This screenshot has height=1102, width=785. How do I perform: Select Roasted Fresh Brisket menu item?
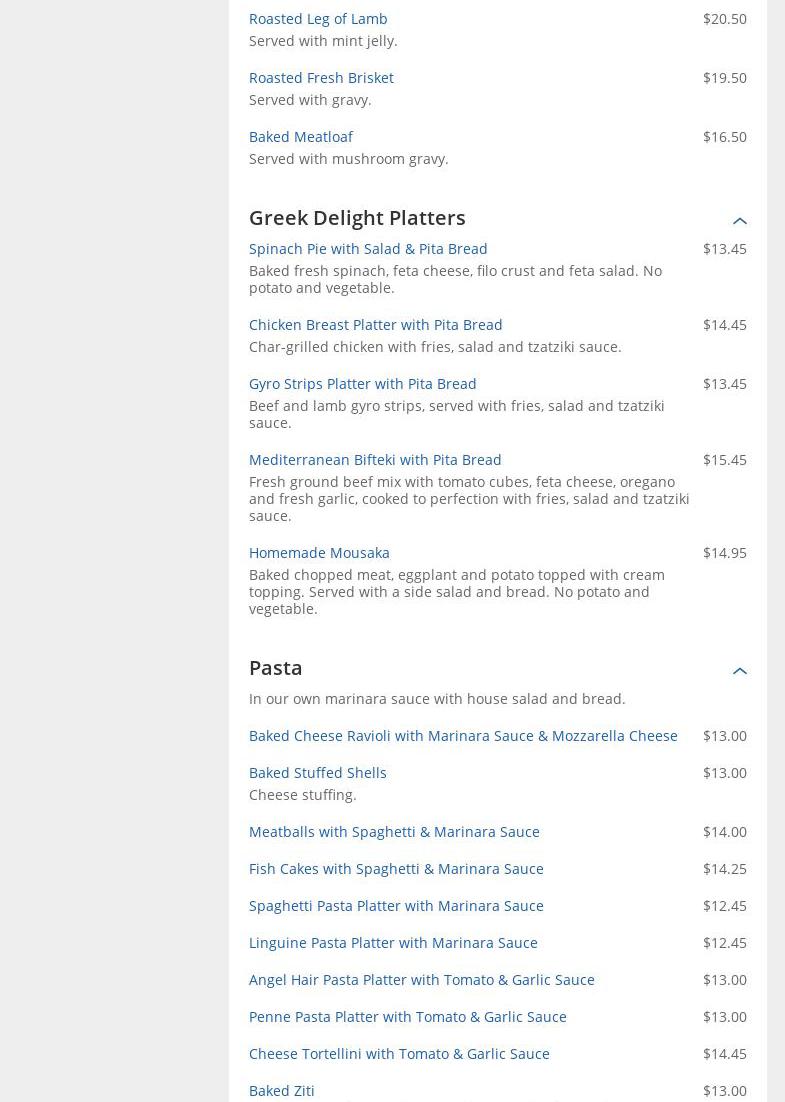[x=321, y=78]
